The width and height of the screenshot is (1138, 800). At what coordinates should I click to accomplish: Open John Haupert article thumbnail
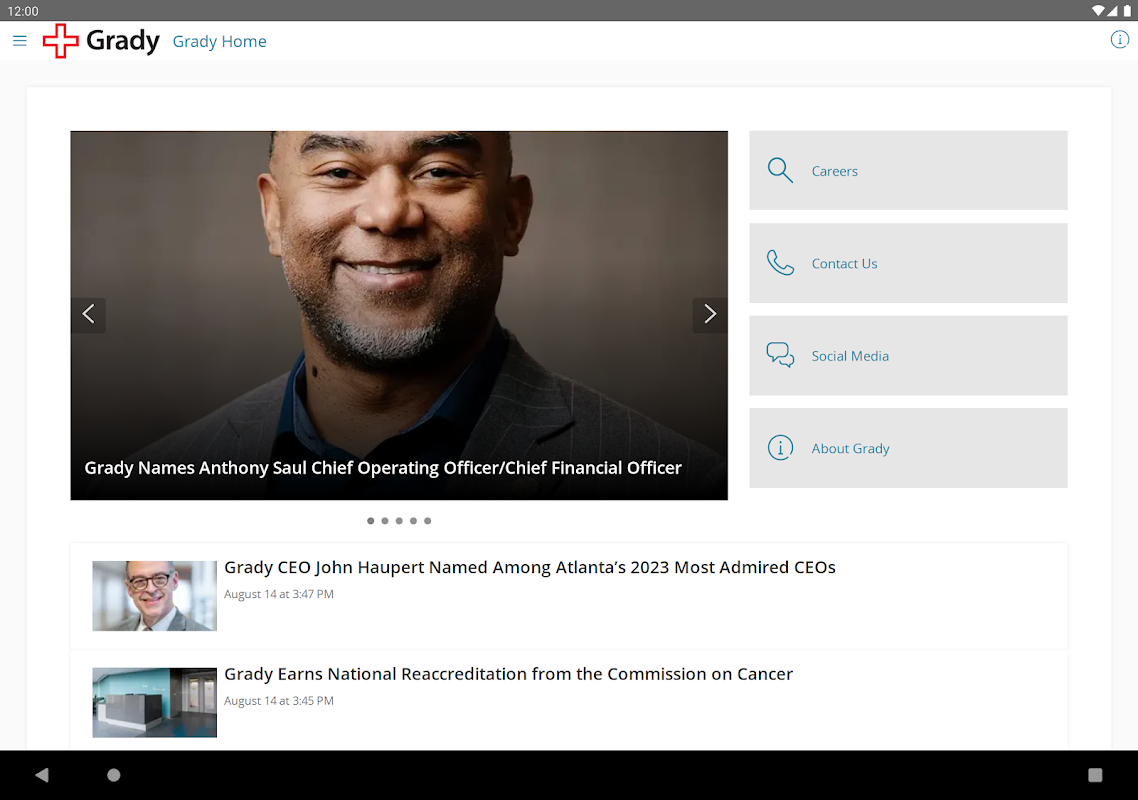tap(155, 595)
